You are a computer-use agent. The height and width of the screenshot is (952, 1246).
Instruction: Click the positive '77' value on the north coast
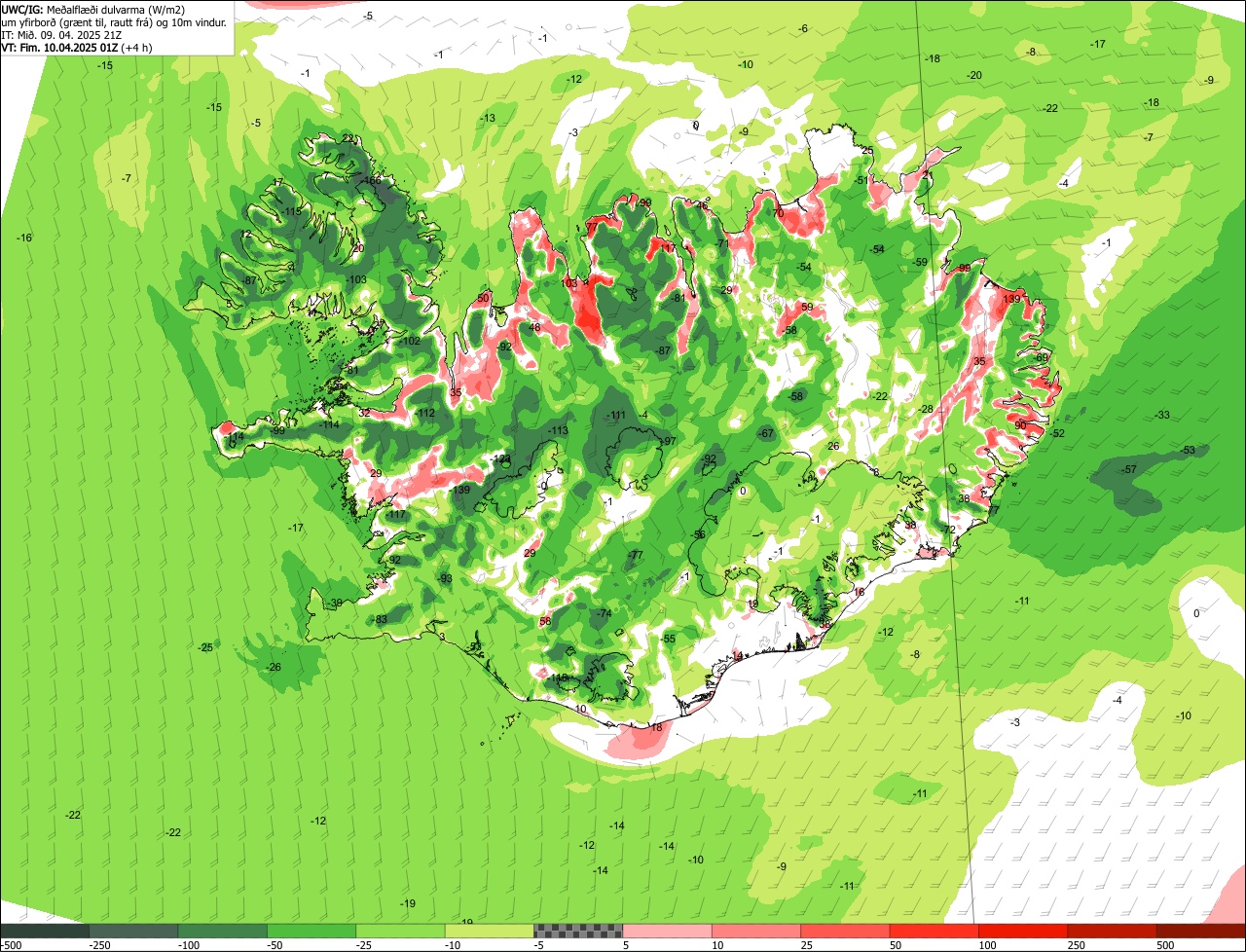pyautogui.click(x=592, y=227)
